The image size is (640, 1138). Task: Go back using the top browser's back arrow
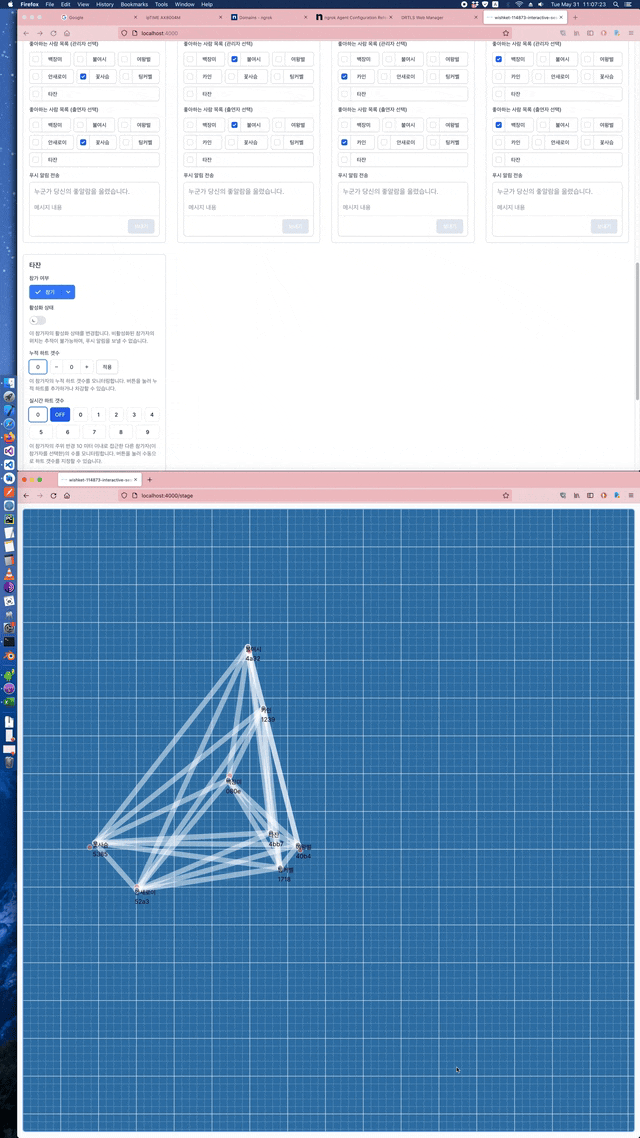point(26,33)
